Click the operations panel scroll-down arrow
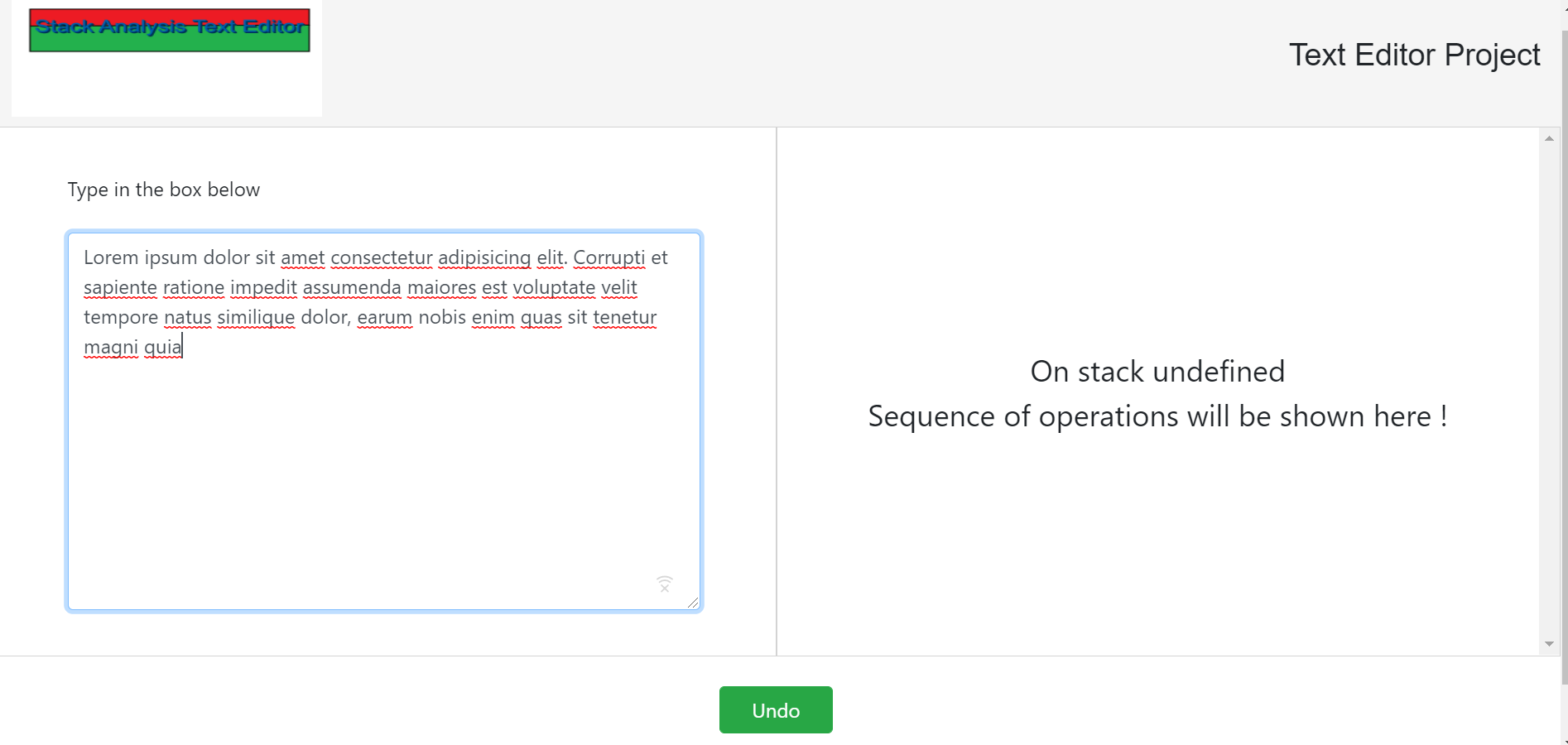Image resolution: width=1568 pixels, height=745 pixels. click(1549, 644)
